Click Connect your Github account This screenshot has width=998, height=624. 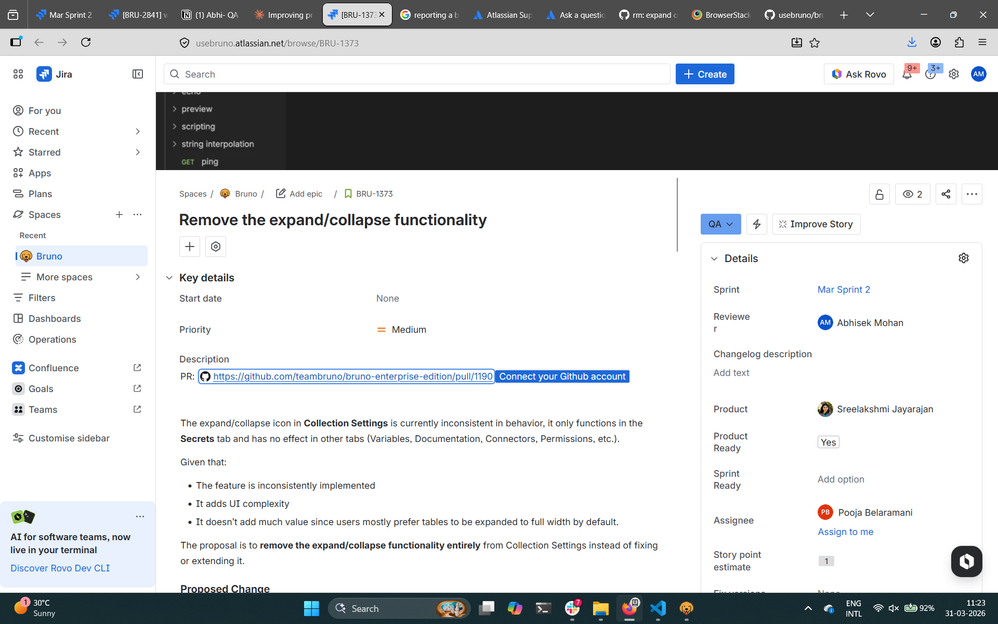562,376
